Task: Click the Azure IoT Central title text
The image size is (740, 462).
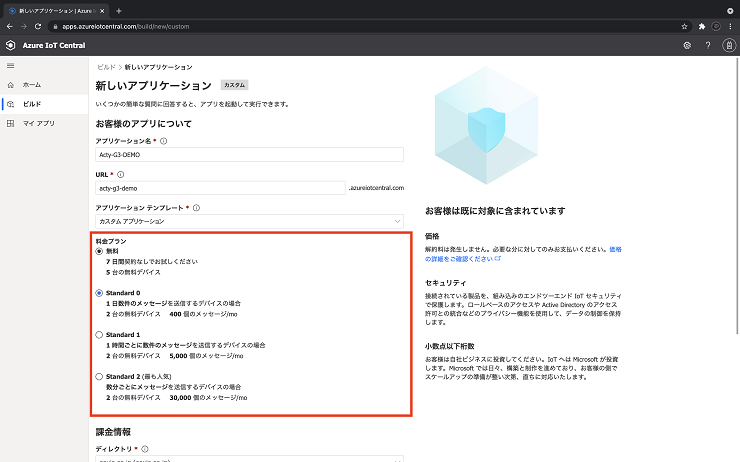Action: pos(54,45)
